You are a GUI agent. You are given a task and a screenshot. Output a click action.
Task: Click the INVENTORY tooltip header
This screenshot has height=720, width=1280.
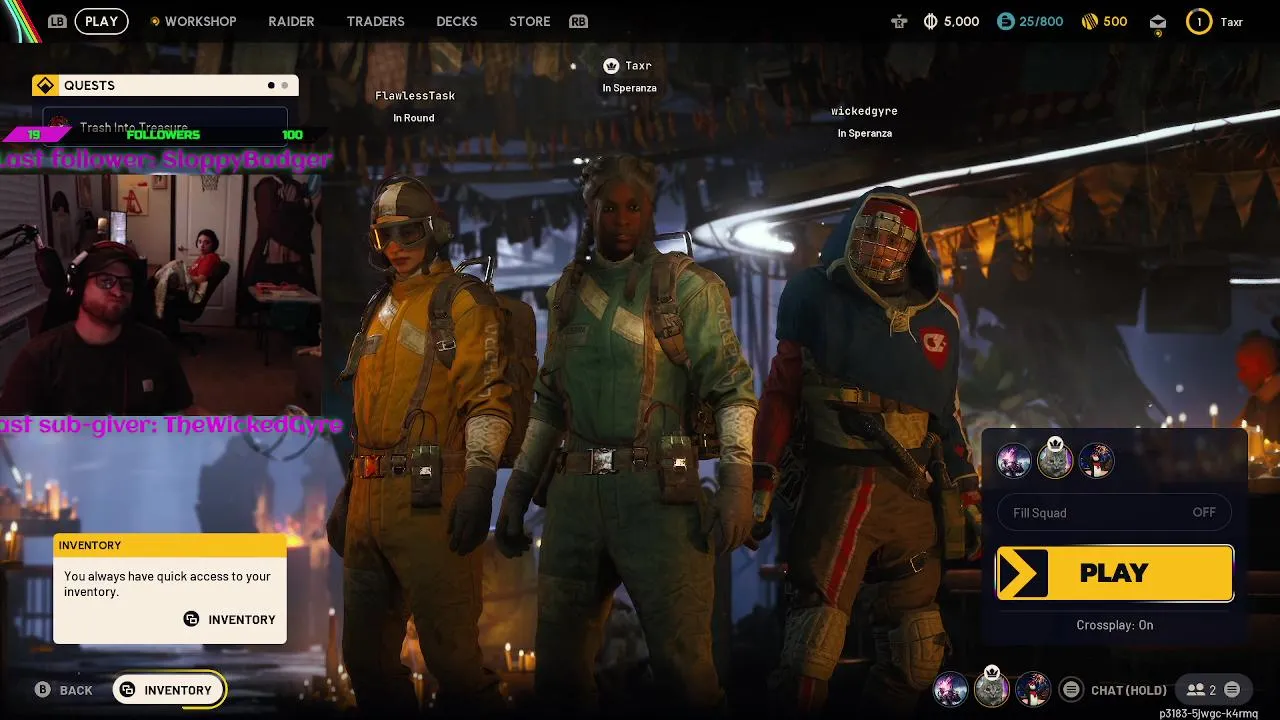[x=170, y=545]
